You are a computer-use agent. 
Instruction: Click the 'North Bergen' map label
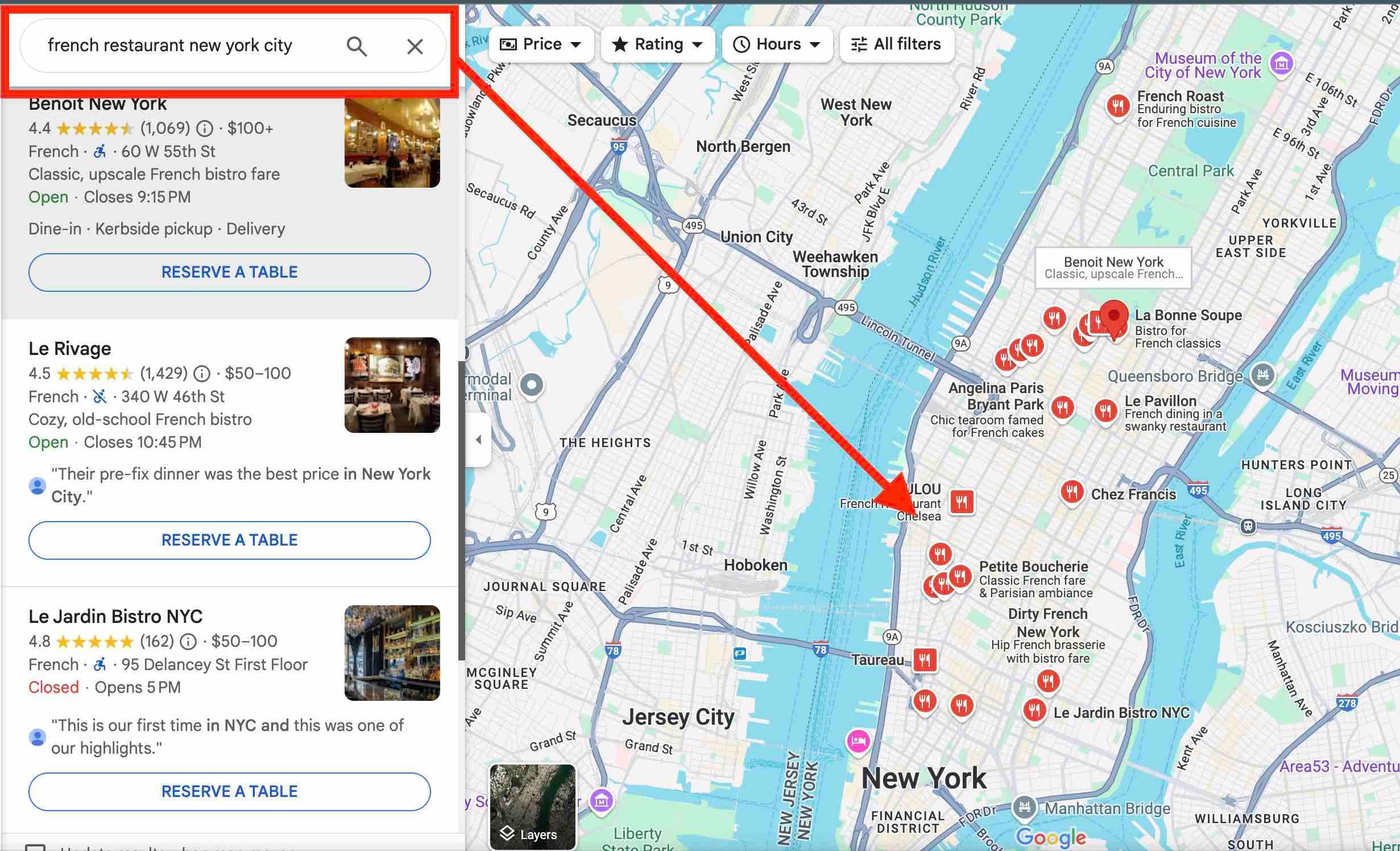743,147
